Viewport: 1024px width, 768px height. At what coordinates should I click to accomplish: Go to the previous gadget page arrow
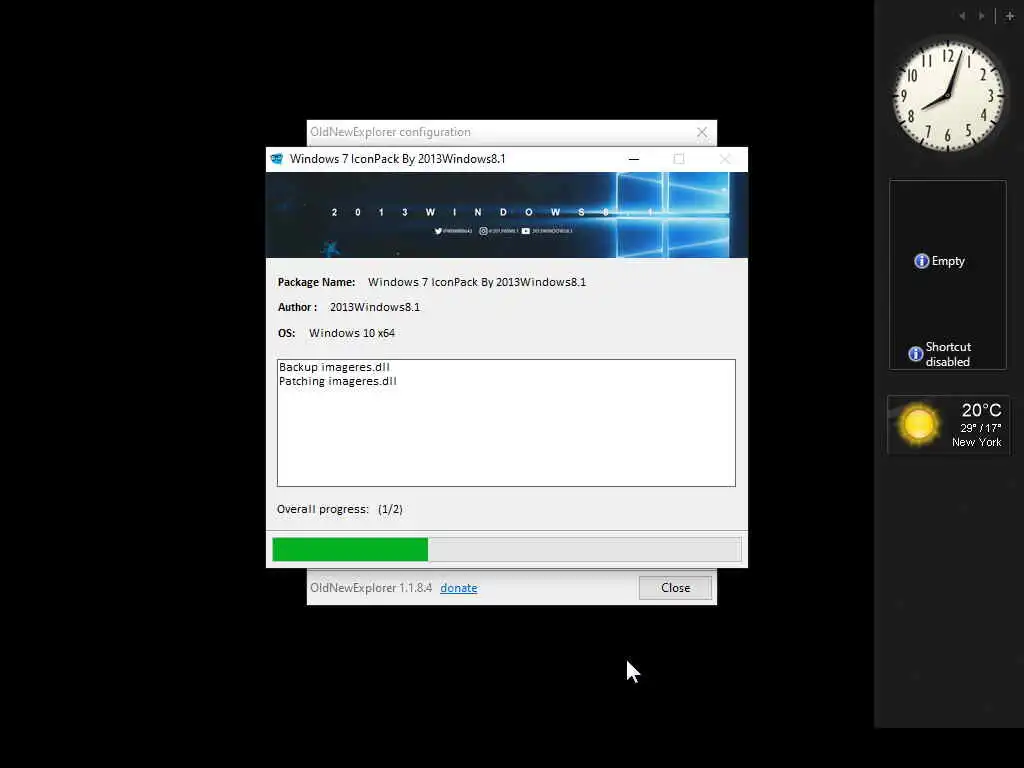coord(962,16)
